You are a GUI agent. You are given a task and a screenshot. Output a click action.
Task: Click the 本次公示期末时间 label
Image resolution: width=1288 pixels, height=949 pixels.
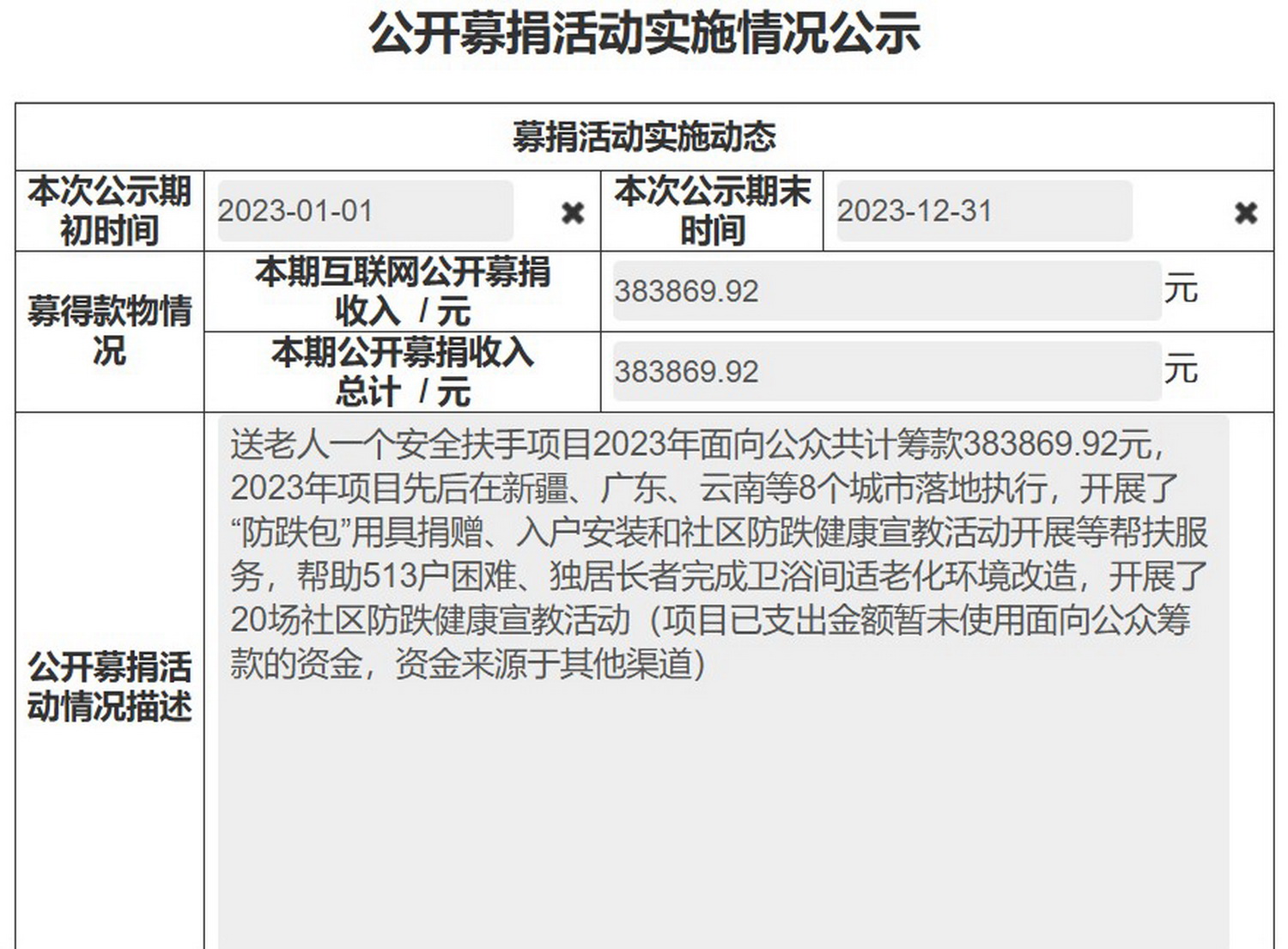(712, 210)
